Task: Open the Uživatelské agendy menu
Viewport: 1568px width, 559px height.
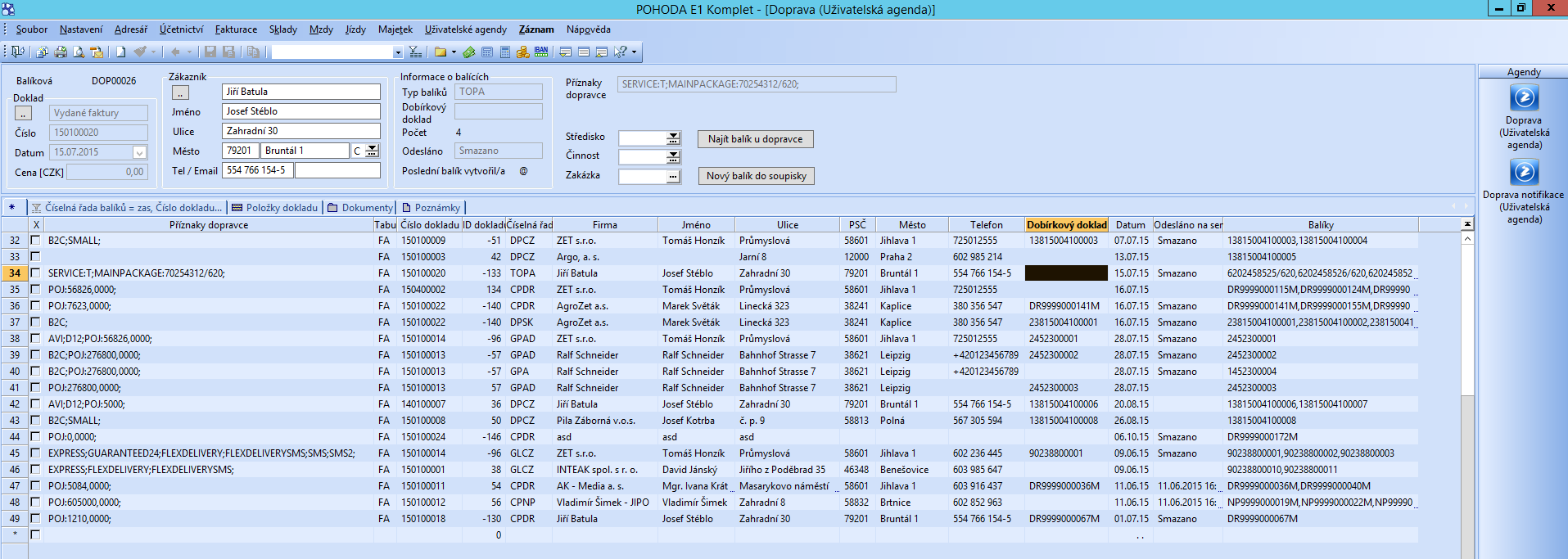Action: [x=466, y=29]
